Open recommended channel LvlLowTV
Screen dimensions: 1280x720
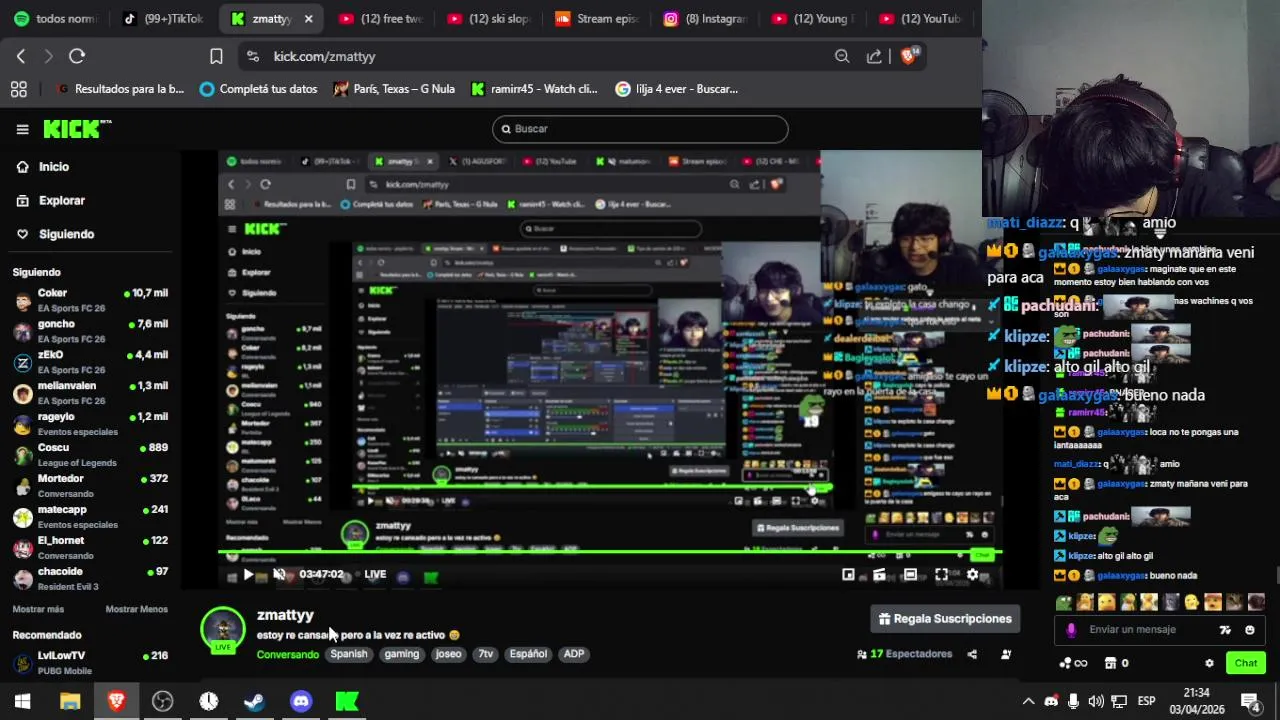[x=90, y=662]
